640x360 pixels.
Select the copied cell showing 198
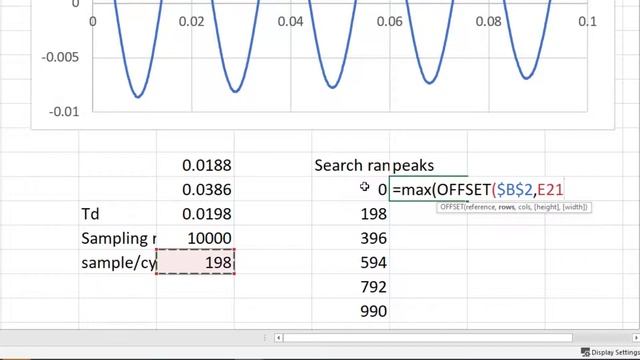click(195, 262)
